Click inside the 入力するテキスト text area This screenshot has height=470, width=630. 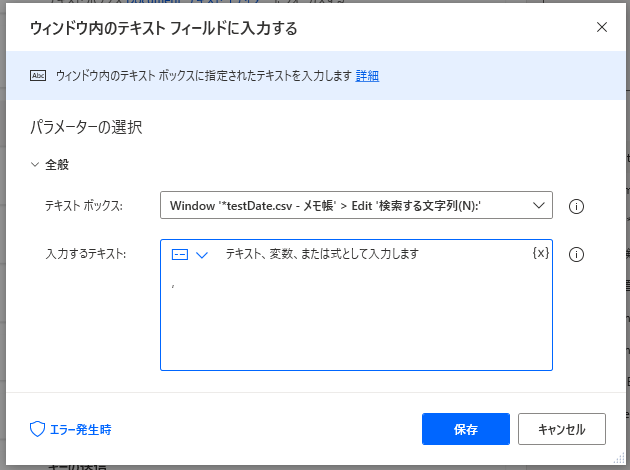pyautogui.click(x=355, y=320)
